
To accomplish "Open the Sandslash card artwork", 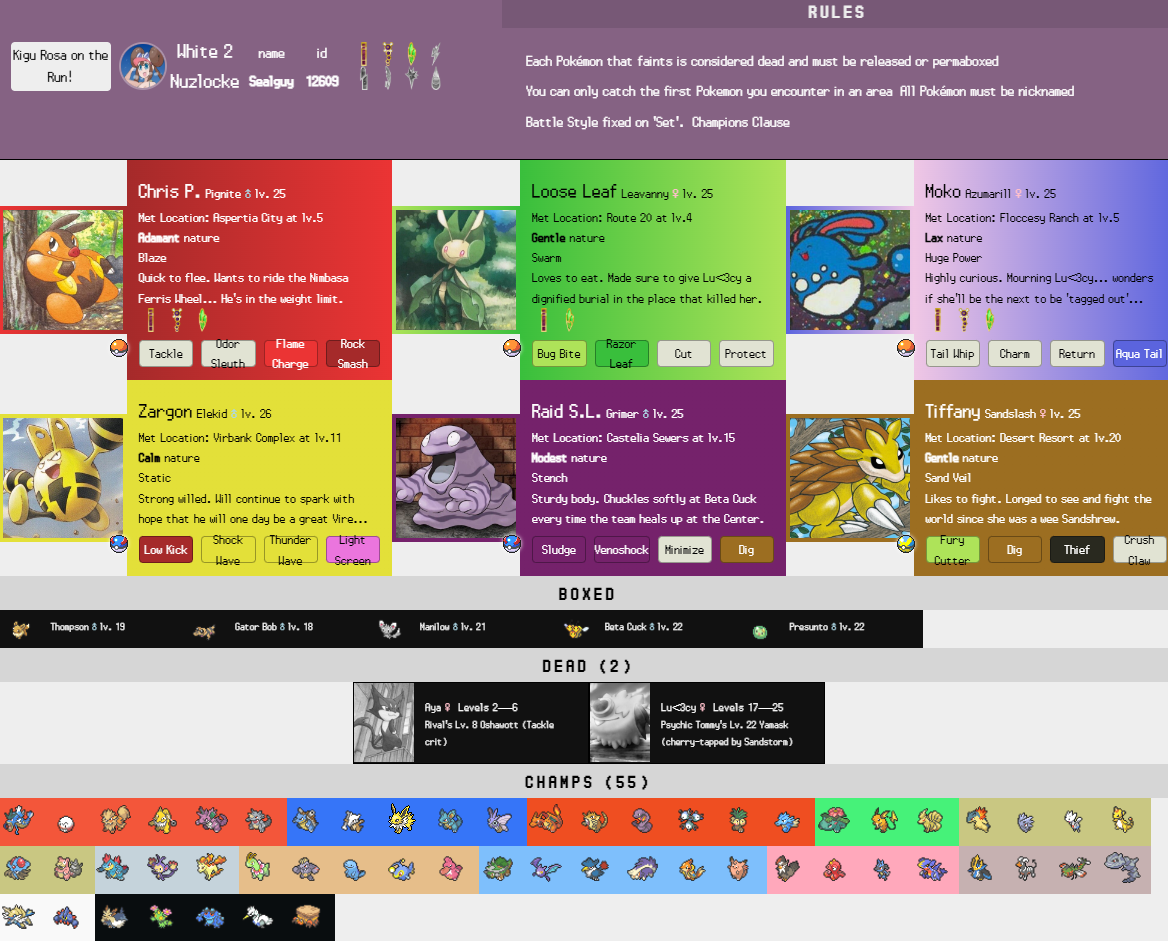I will [x=849, y=478].
